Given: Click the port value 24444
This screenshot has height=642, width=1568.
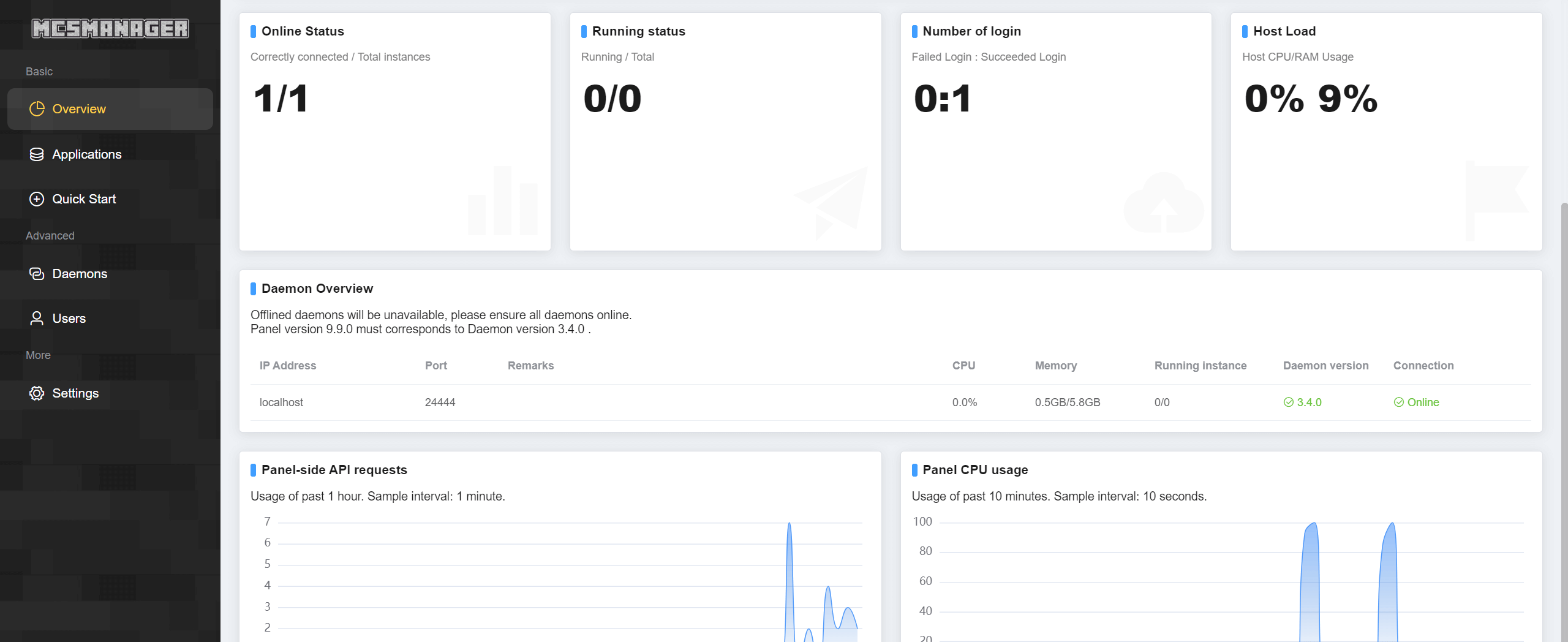Looking at the screenshot, I should (x=440, y=402).
